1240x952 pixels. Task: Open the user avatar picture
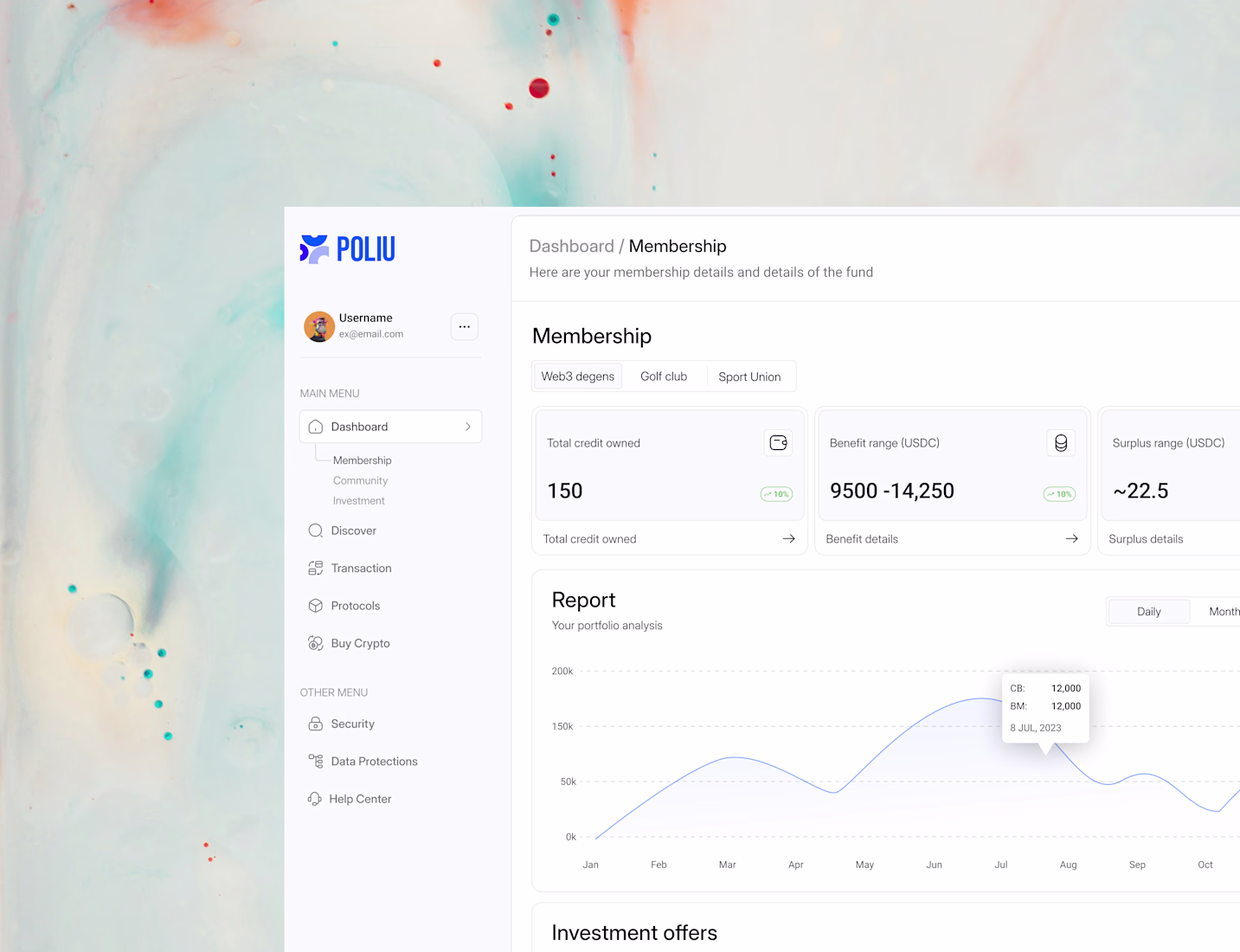point(319,326)
